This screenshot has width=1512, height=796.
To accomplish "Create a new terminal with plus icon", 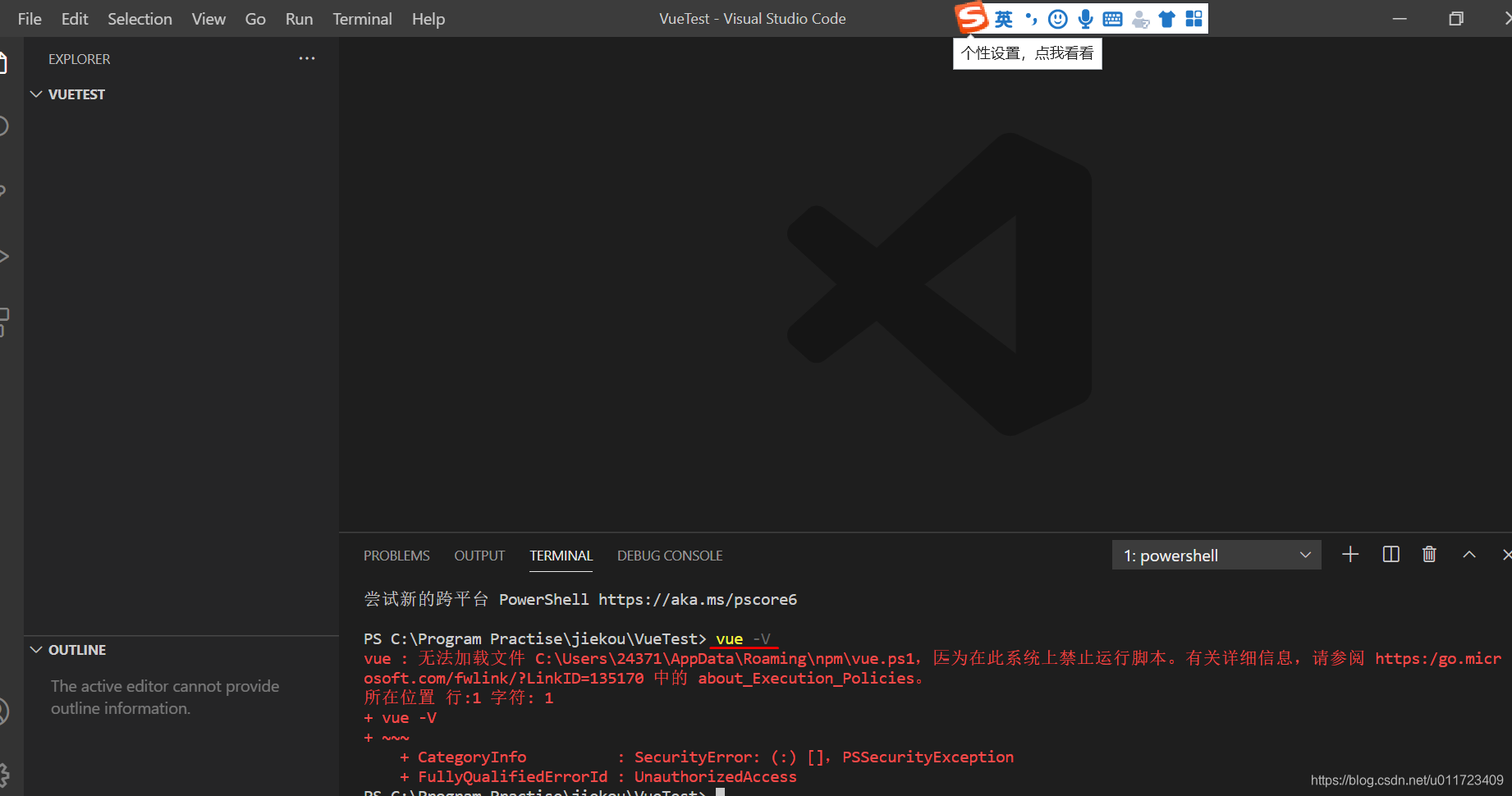I will click(1350, 555).
